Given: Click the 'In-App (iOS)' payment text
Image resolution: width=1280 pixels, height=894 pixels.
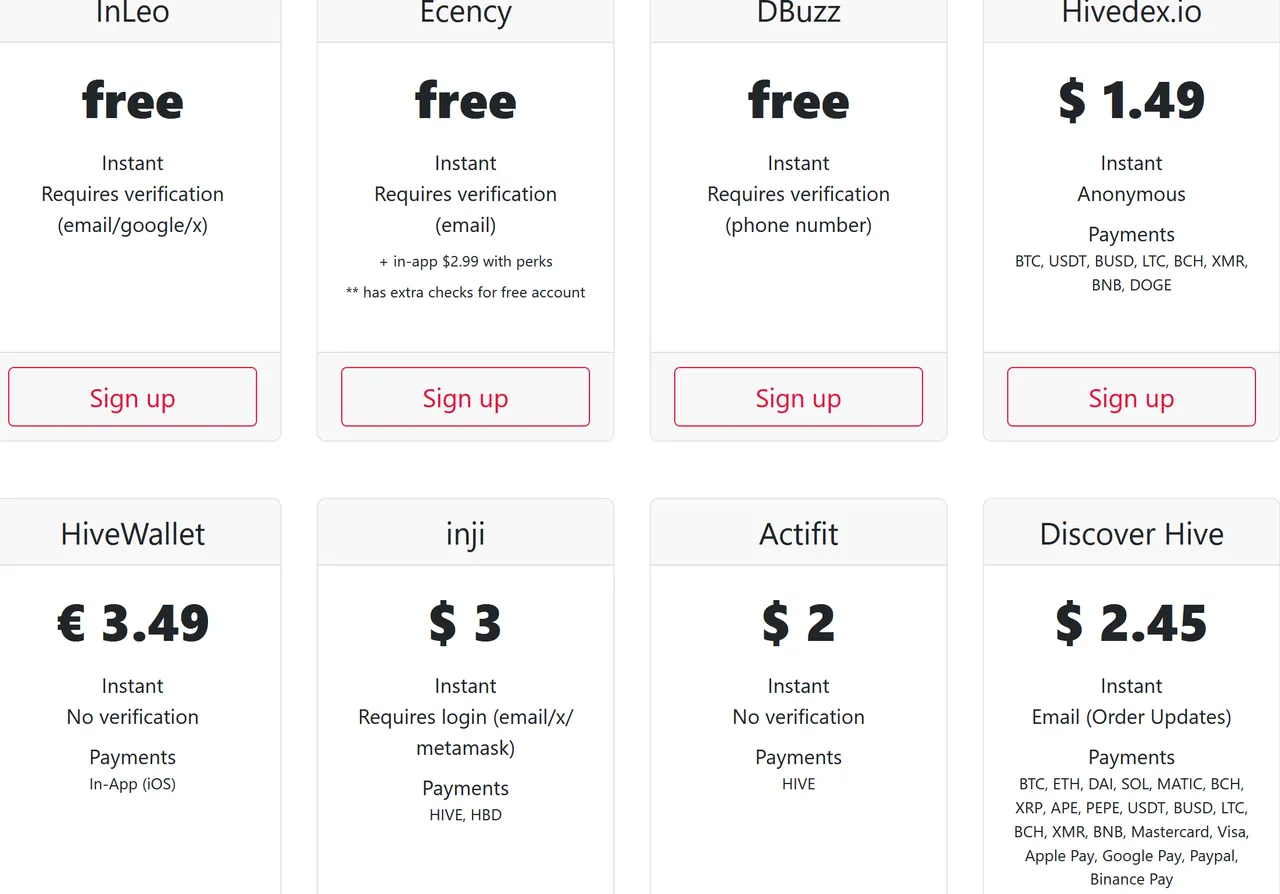Looking at the screenshot, I should coord(133,784).
